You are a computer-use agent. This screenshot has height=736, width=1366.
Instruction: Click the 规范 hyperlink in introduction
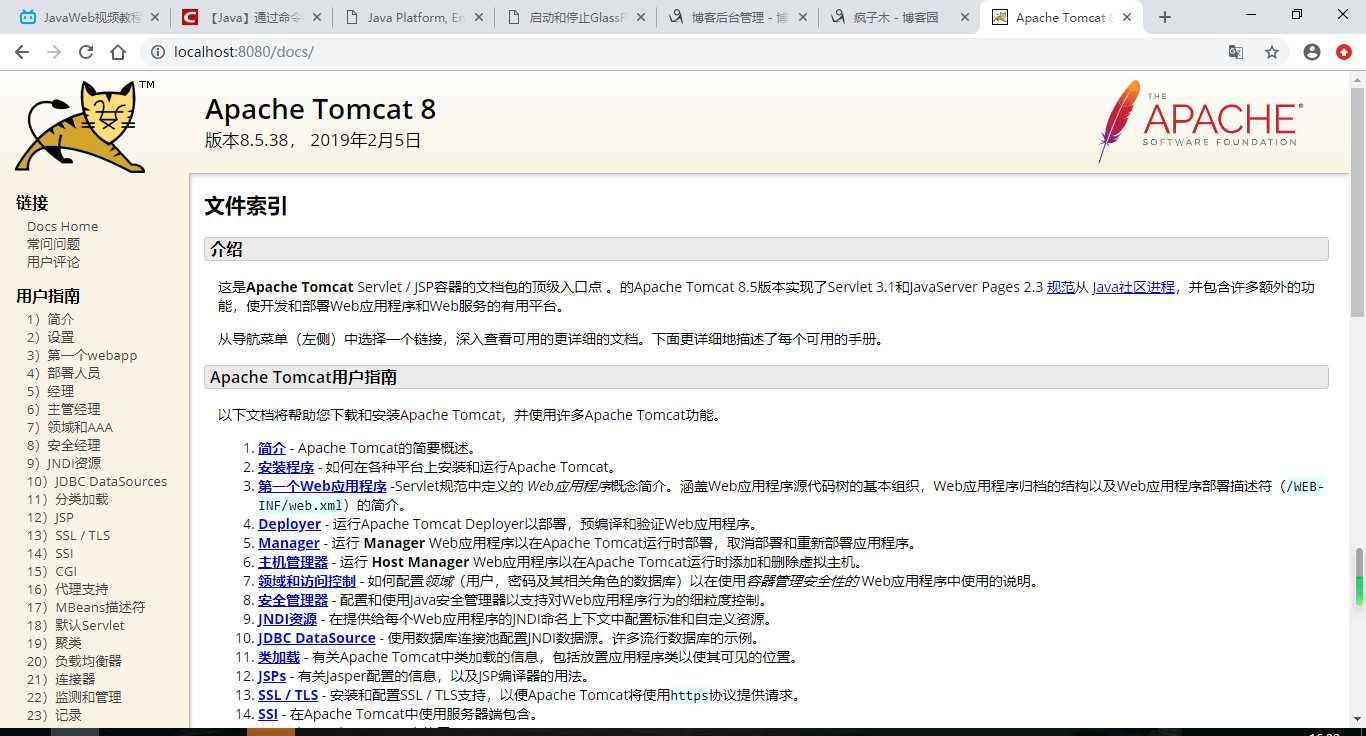pyautogui.click(x=1060, y=287)
